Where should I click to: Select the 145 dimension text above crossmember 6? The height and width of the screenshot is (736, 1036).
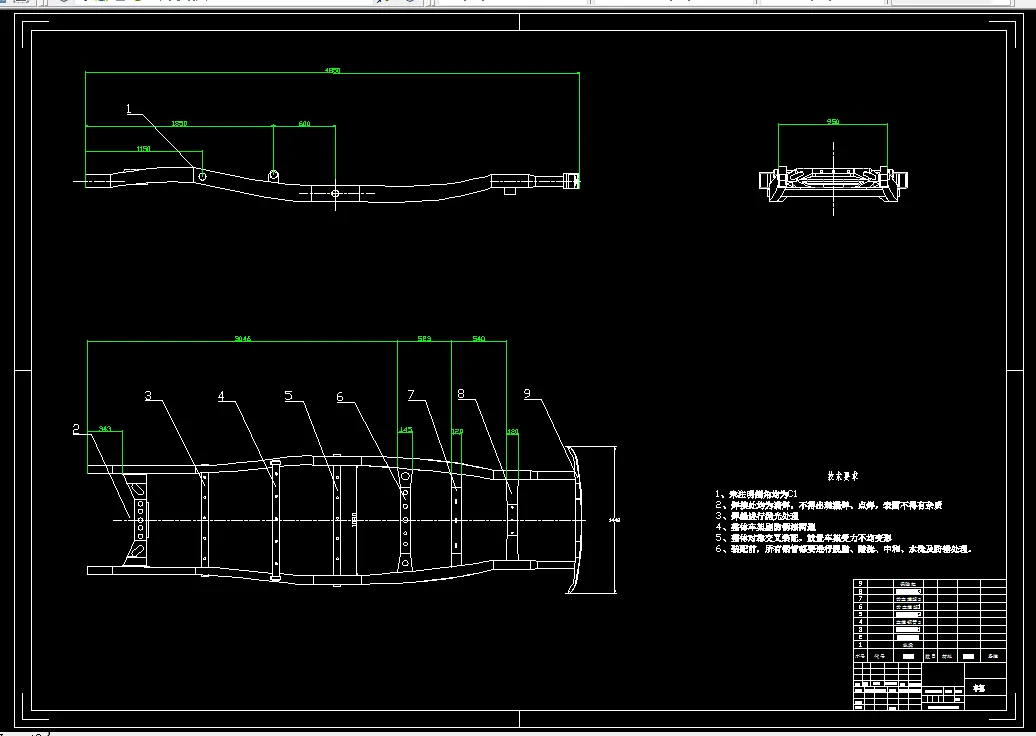[x=406, y=429]
